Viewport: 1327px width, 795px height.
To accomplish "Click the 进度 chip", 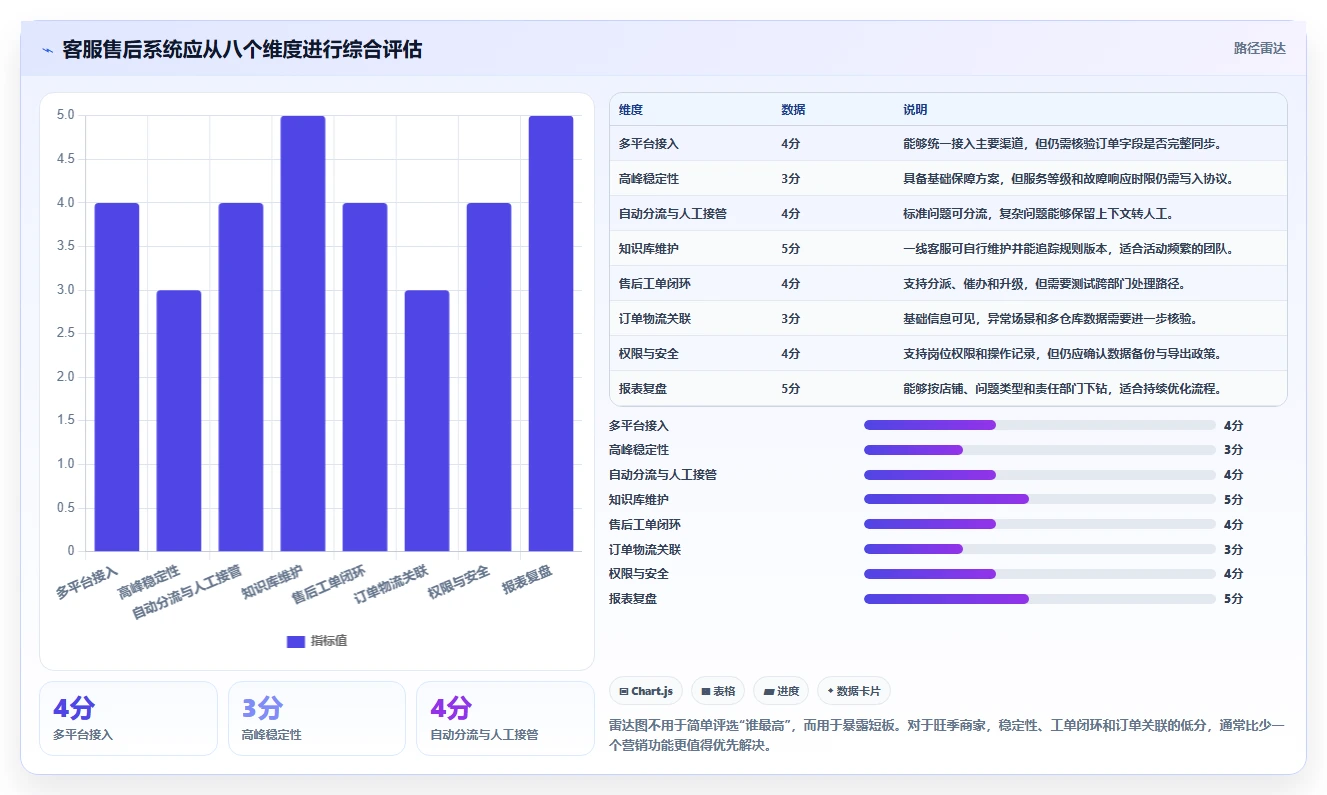I will (x=781, y=691).
